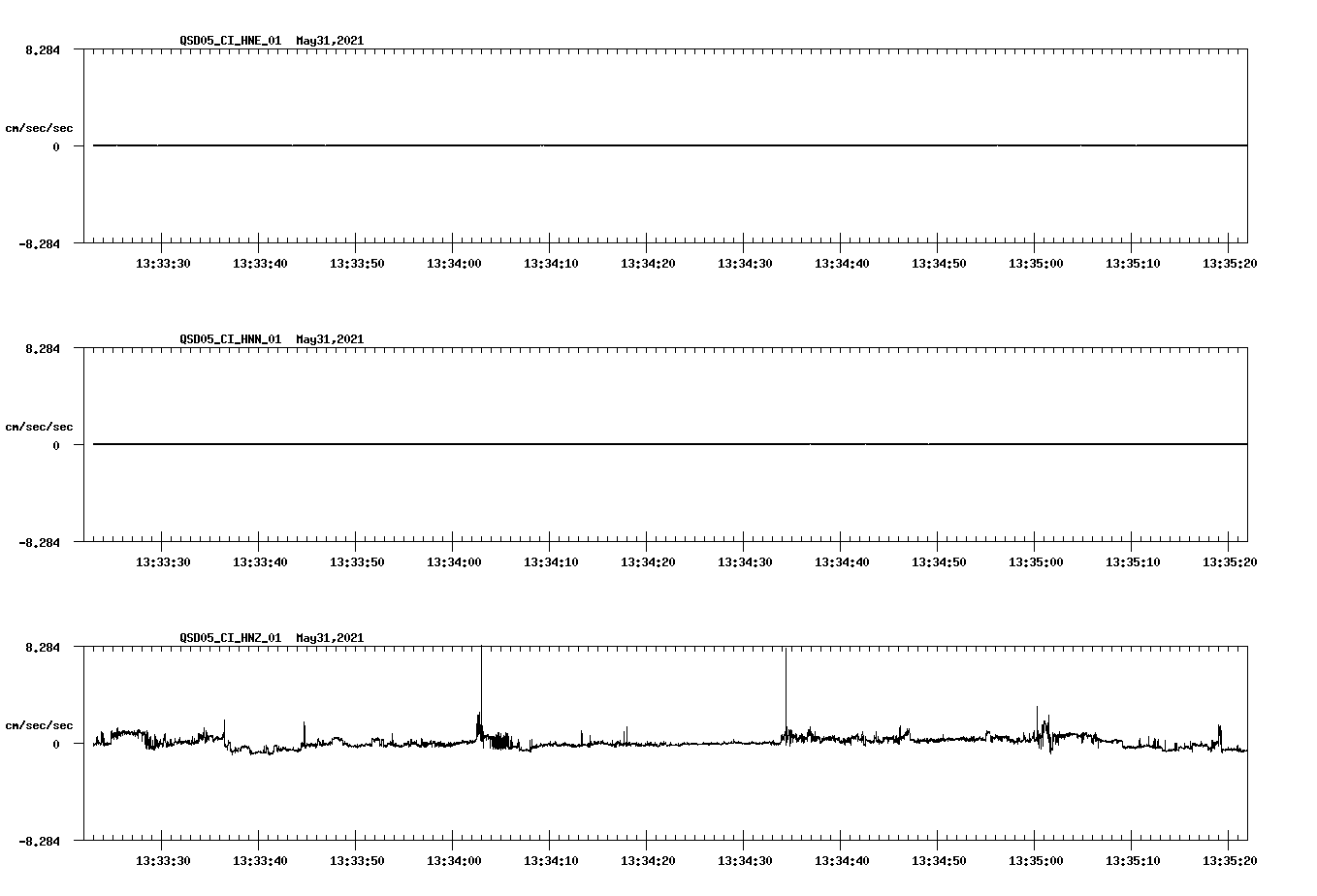This screenshot has width=1317, height=896.
Task: Click the HNZ burst near 13:35:01
Action: point(1044,729)
